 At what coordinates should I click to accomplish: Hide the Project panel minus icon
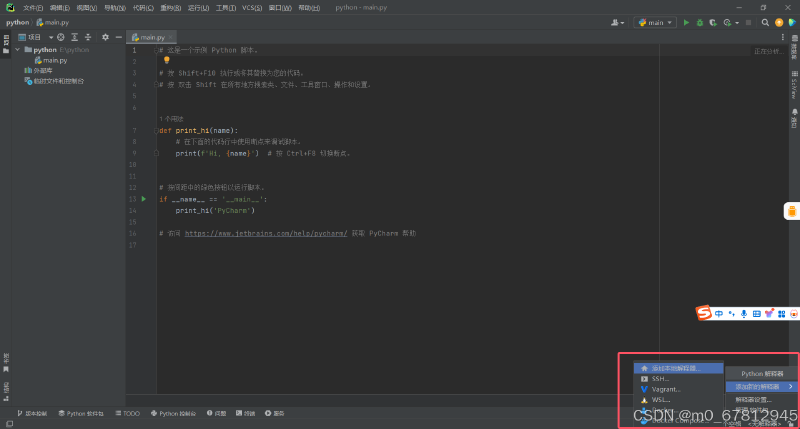point(118,37)
